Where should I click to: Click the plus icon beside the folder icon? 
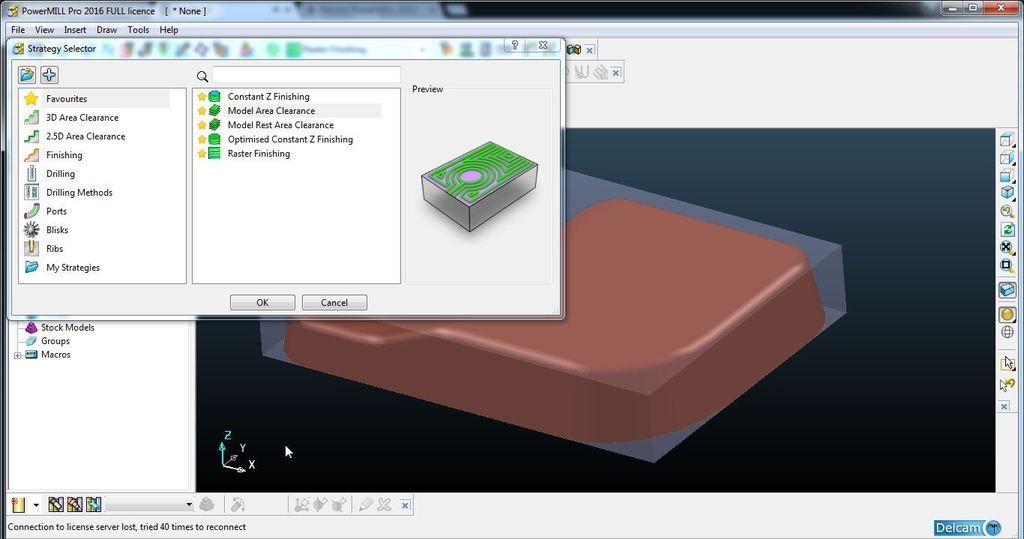(49, 75)
